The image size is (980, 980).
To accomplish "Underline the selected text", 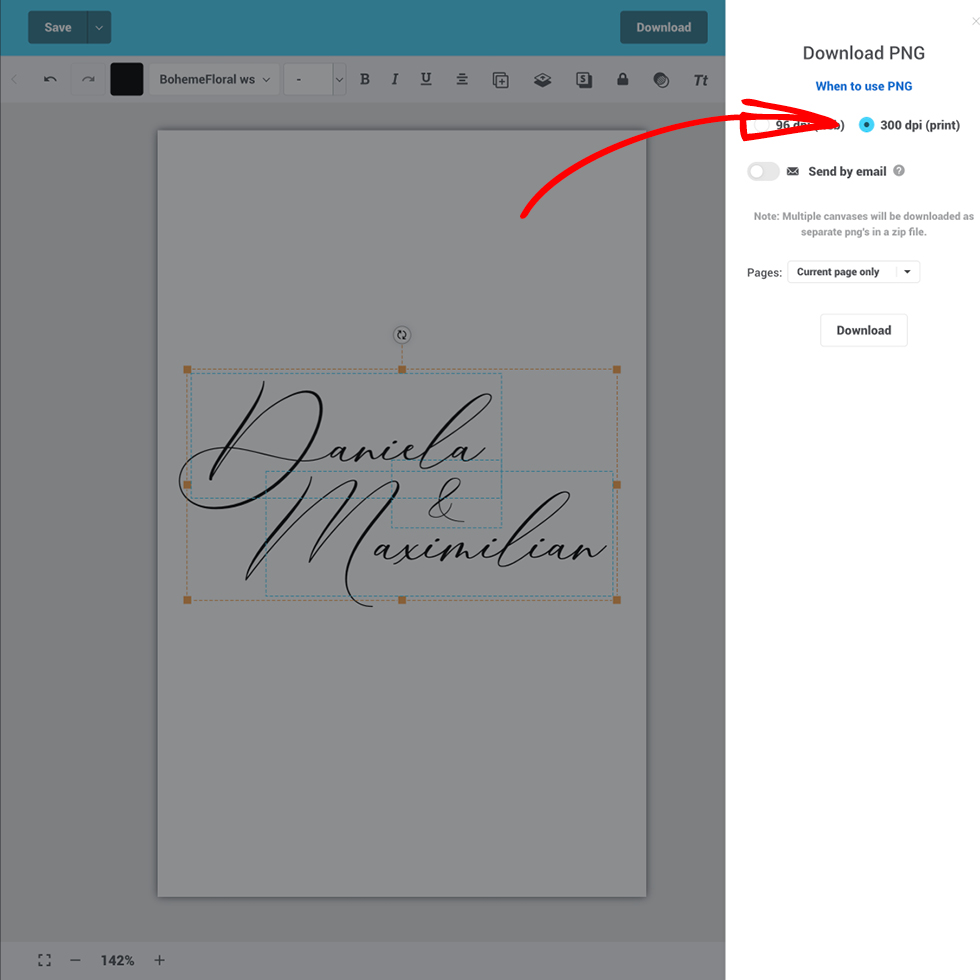I will point(426,80).
